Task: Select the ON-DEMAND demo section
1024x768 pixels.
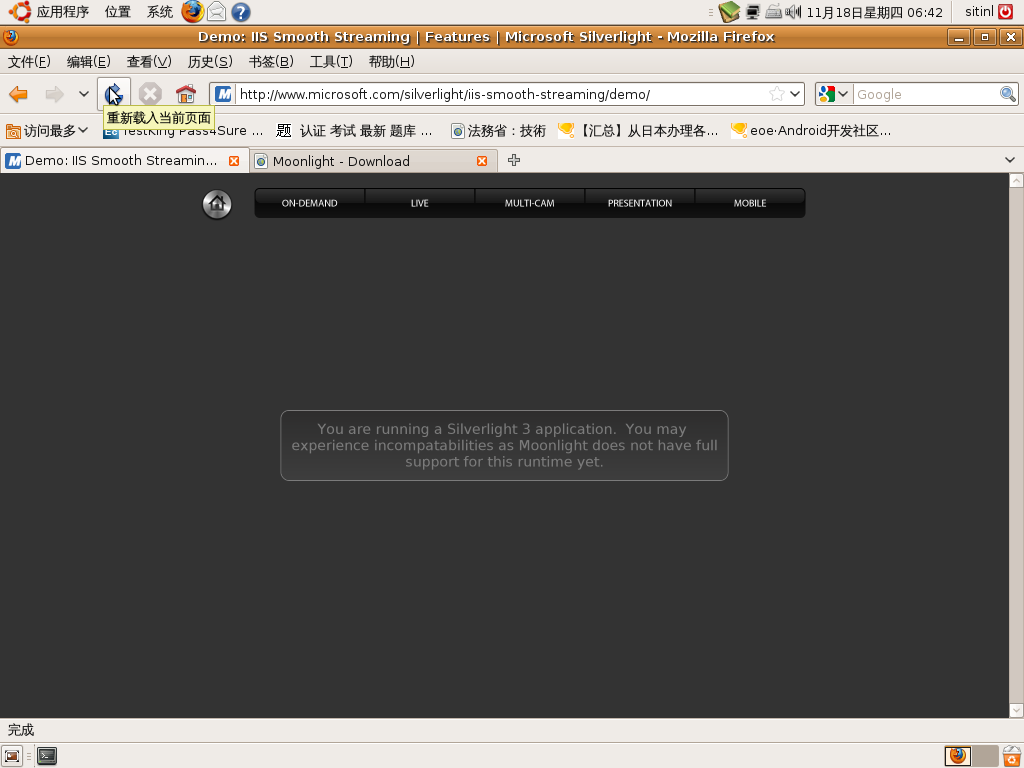Action: [x=310, y=203]
